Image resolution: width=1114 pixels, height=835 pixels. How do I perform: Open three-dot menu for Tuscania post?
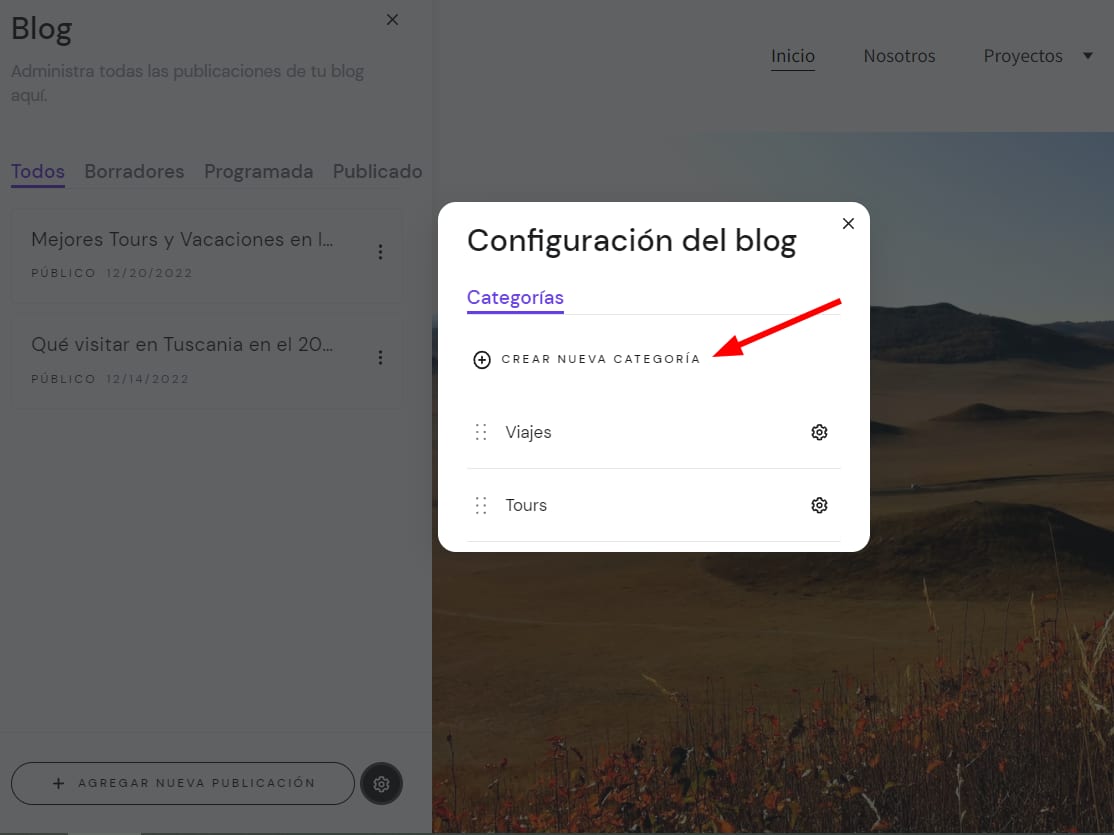click(380, 357)
